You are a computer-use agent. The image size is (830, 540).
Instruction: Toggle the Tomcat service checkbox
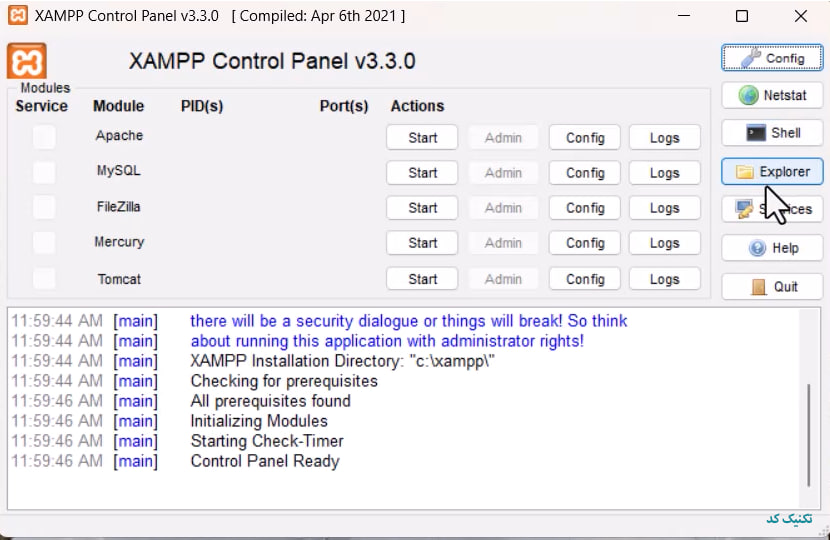pyautogui.click(x=44, y=278)
